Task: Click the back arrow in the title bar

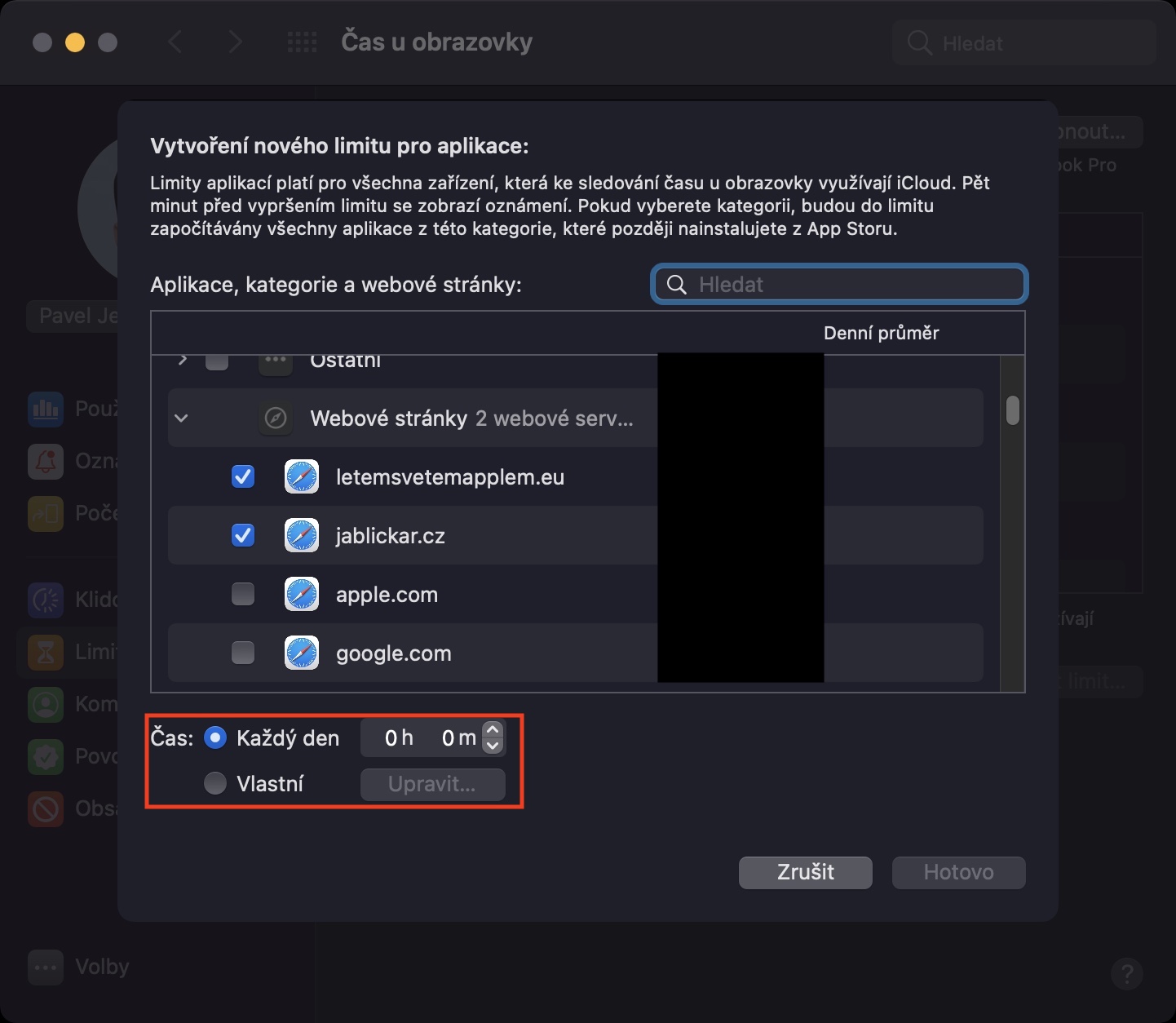Action: pos(175,42)
